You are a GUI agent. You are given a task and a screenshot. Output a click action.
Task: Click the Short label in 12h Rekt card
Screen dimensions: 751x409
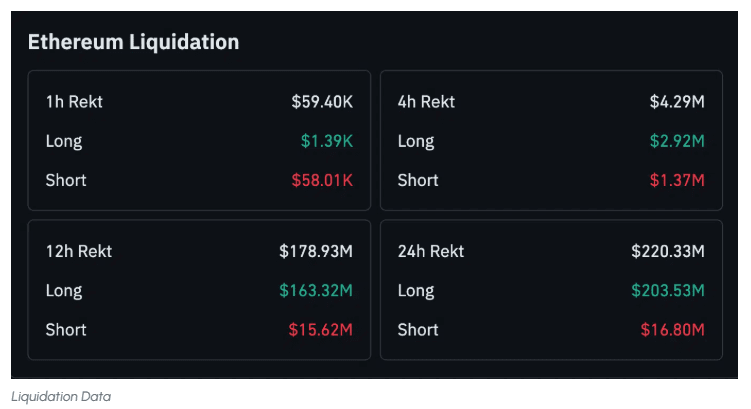(66, 330)
